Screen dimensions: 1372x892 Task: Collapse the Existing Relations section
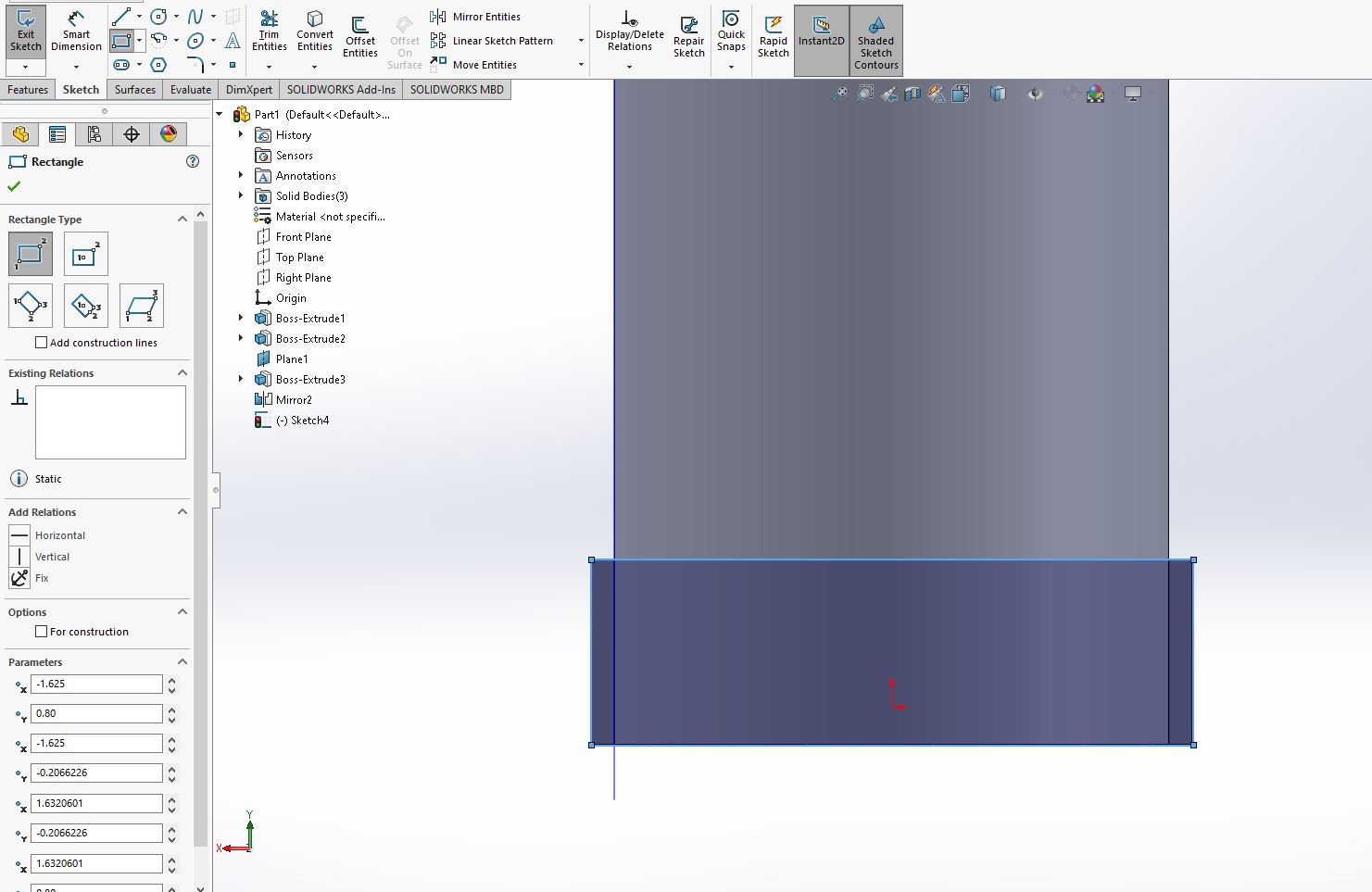click(x=182, y=373)
